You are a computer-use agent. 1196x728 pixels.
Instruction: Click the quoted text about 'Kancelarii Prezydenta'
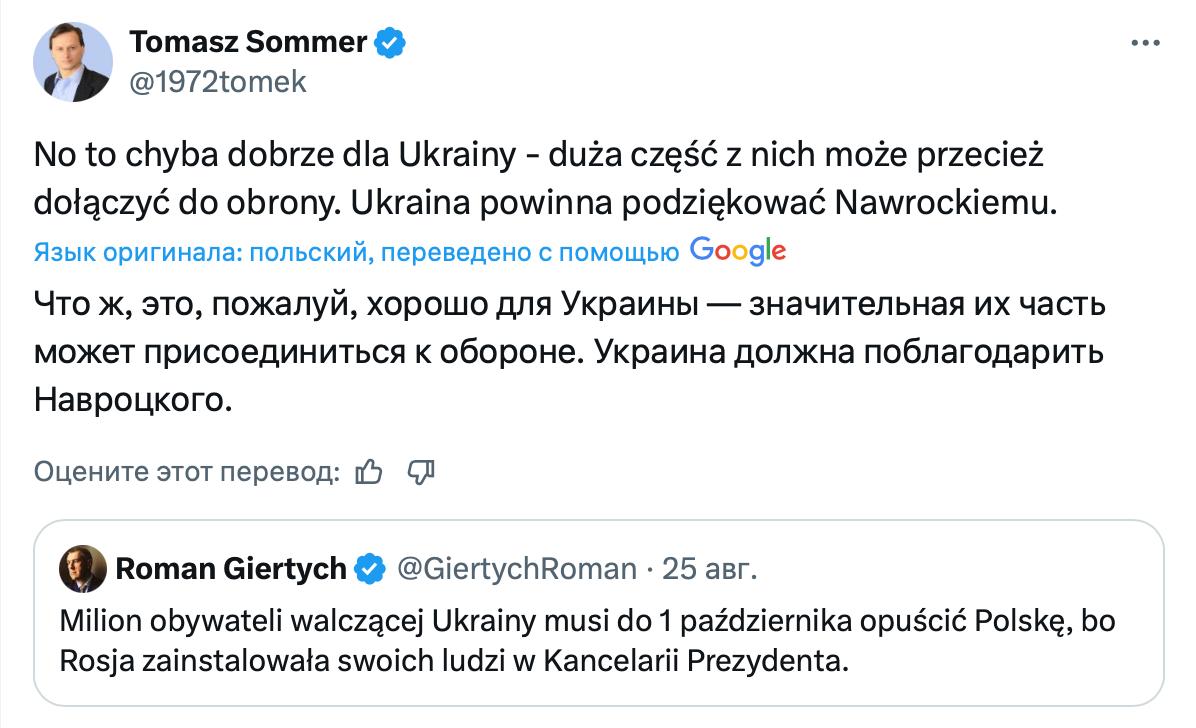tap(696, 661)
